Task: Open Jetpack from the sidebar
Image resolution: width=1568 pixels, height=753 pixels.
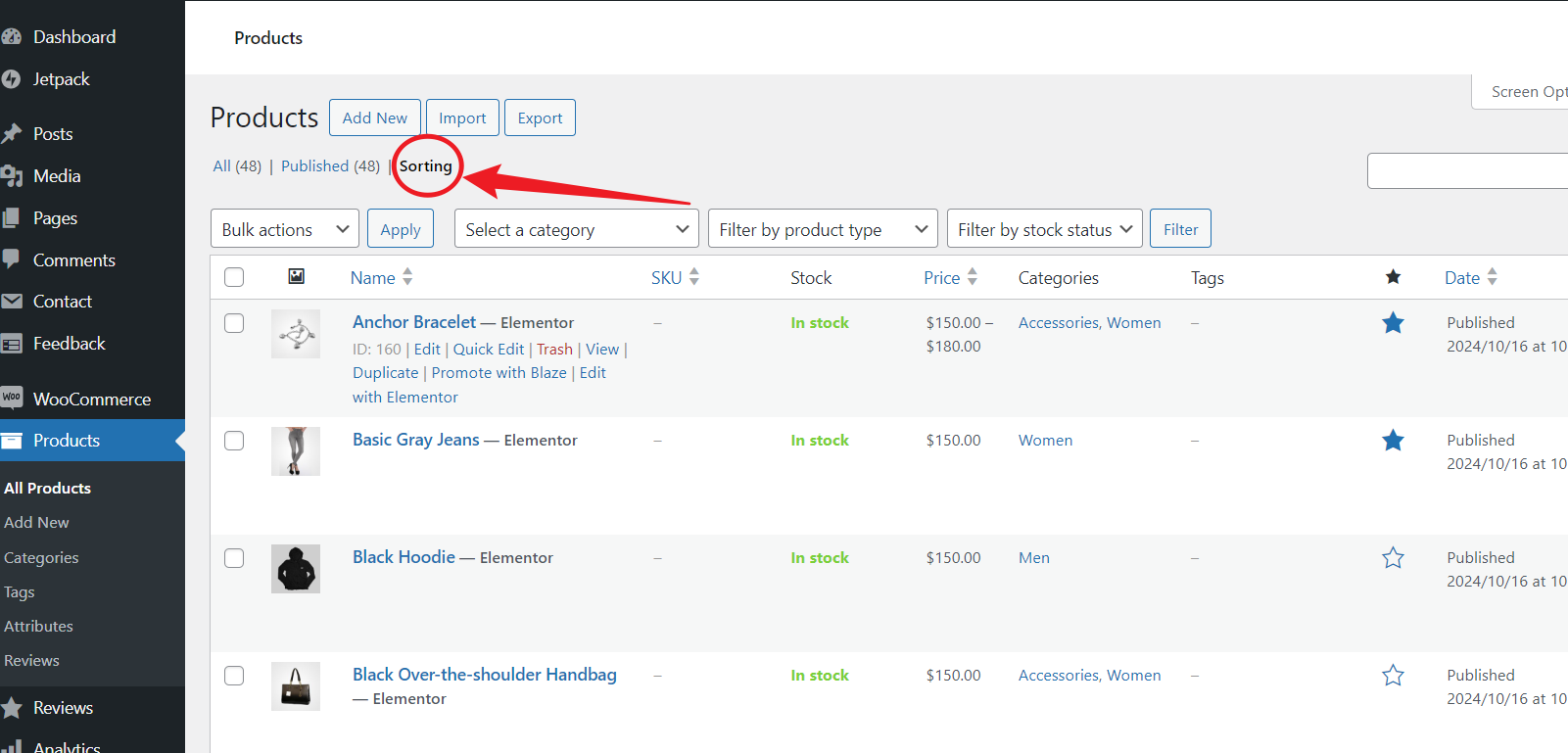Action: (x=61, y=79)
